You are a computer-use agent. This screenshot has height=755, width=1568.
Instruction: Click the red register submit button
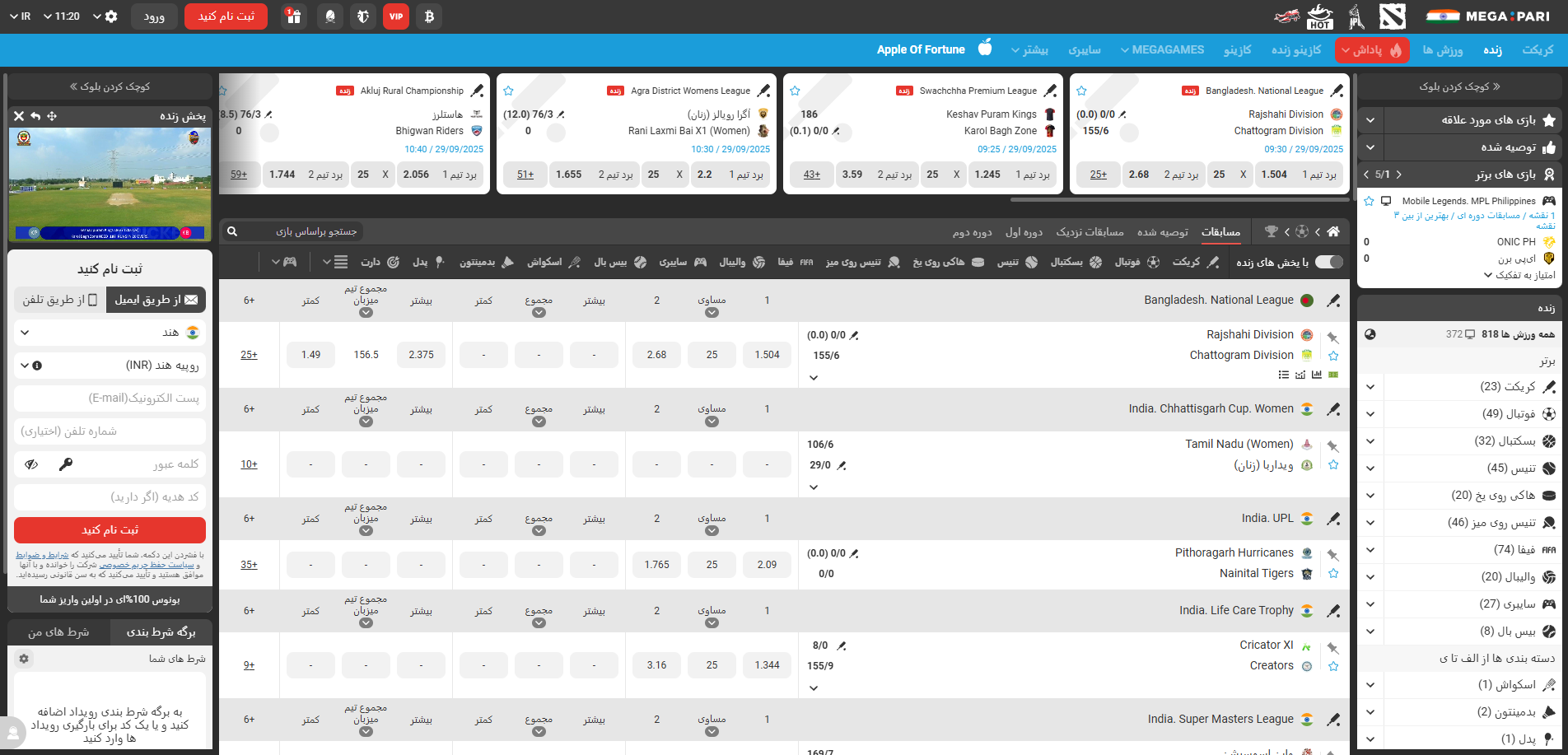[x=110, y=529]
